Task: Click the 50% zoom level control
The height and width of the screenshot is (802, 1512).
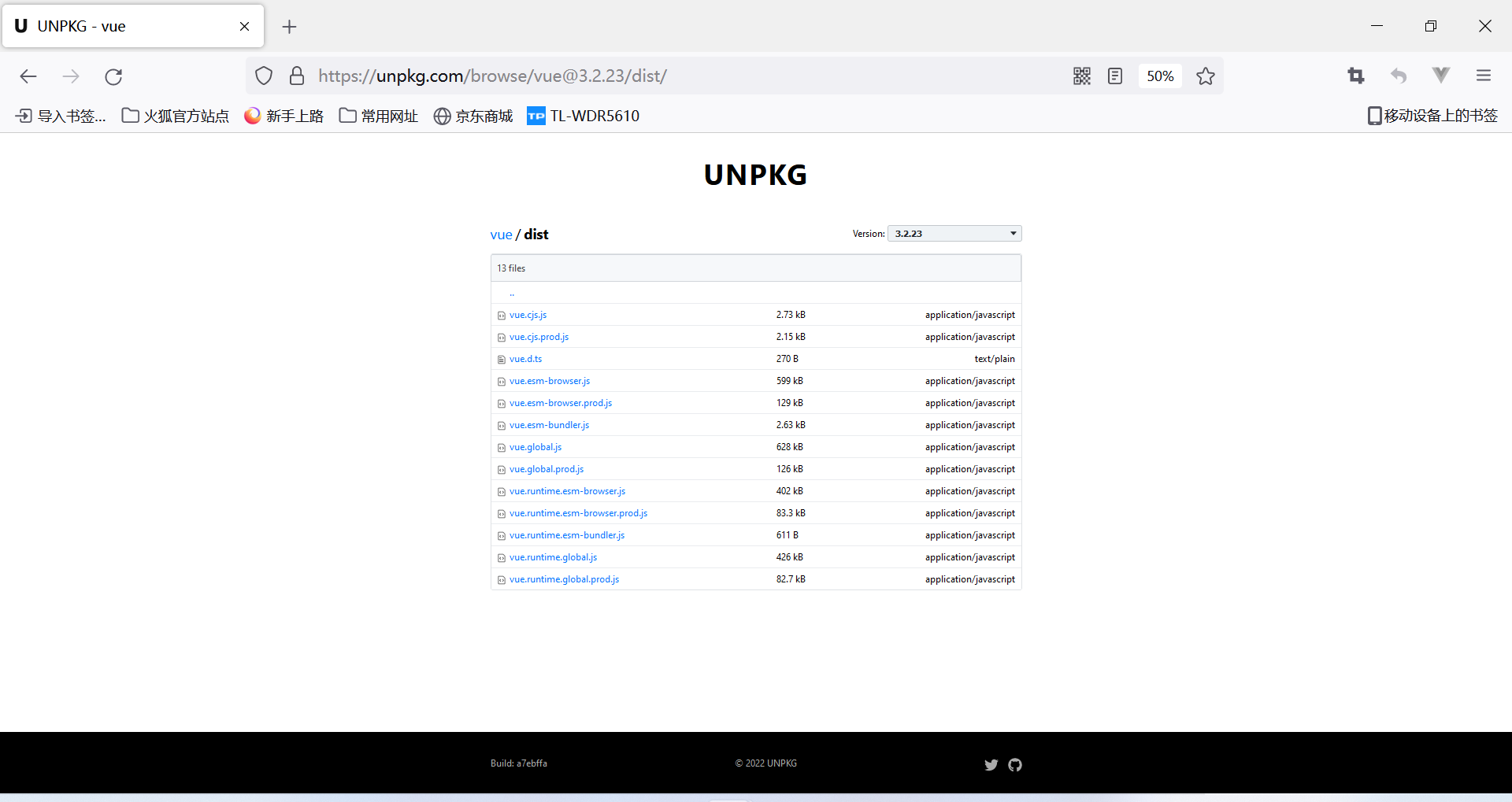Action: point(1160,76)
